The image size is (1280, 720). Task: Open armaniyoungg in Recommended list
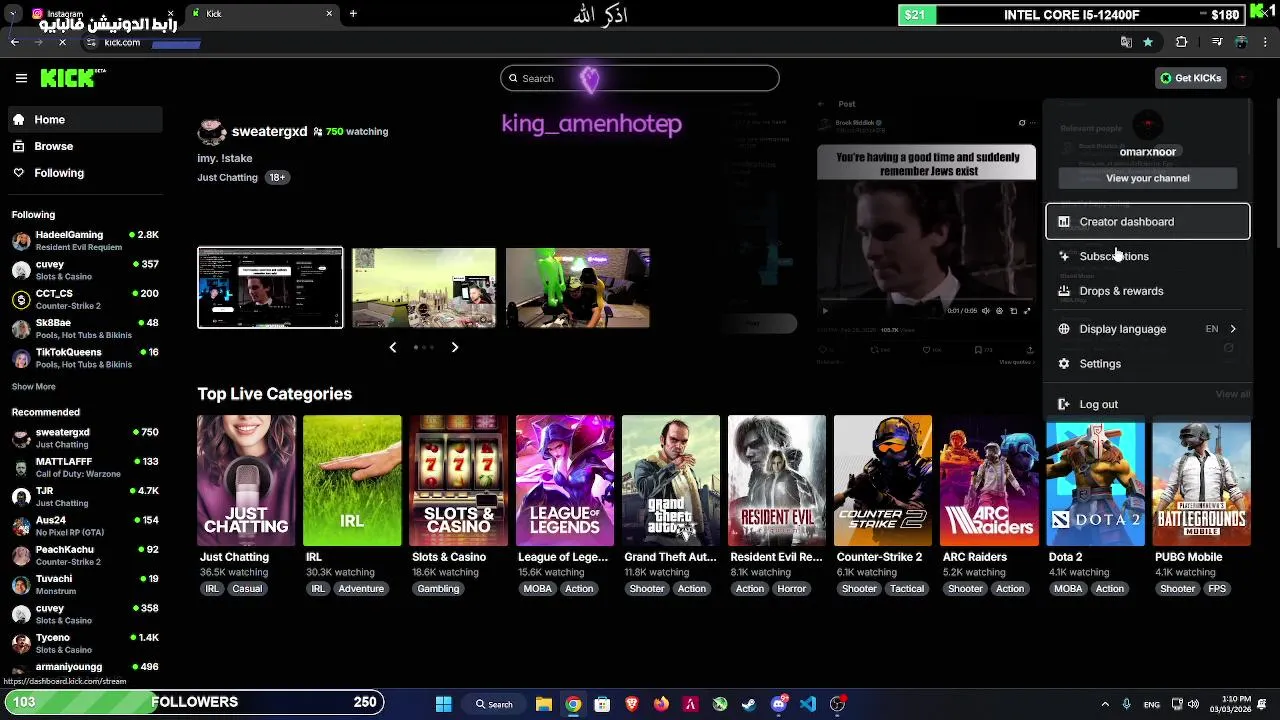point(85,668)
